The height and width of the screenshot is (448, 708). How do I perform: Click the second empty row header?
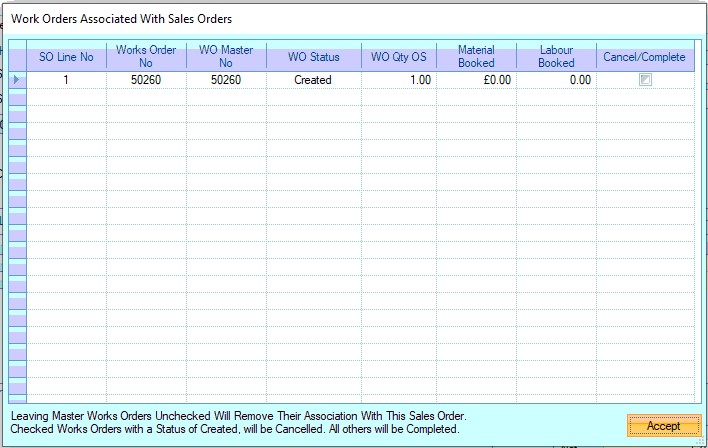click(17, 114)
